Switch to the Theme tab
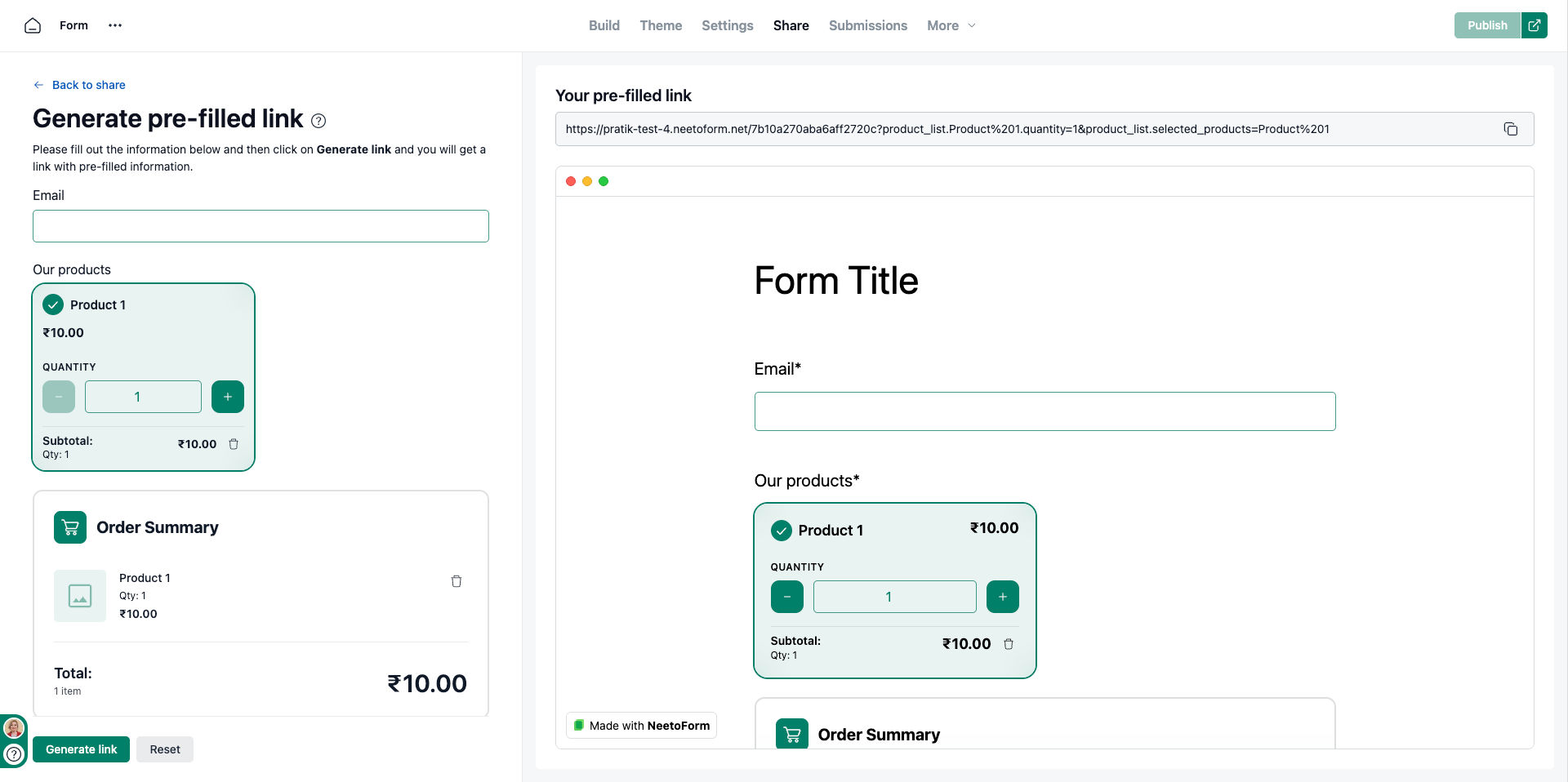Screen dimensions: 1568x782 coord(661,25)
